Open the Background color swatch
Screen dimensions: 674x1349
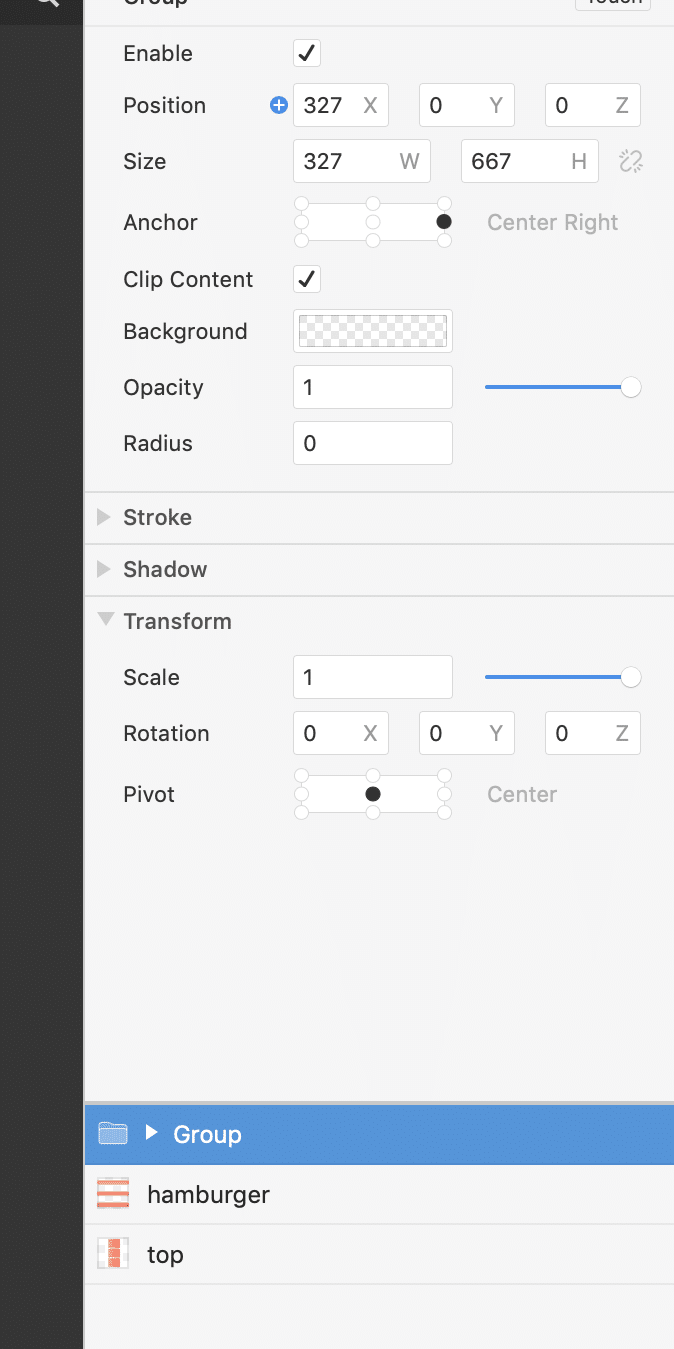372,331
